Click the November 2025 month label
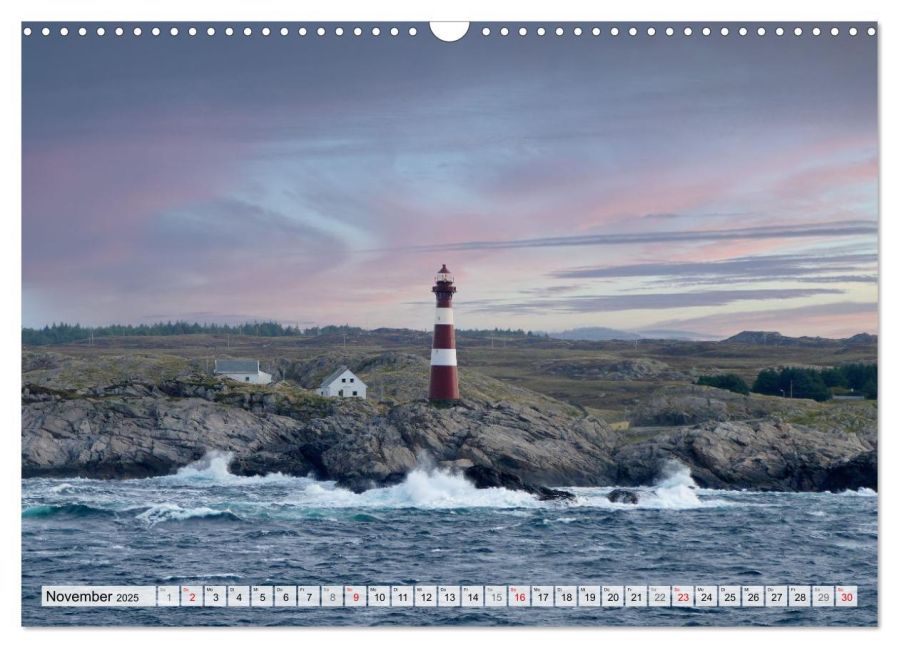The image size is (899, 648). [92, 597]
